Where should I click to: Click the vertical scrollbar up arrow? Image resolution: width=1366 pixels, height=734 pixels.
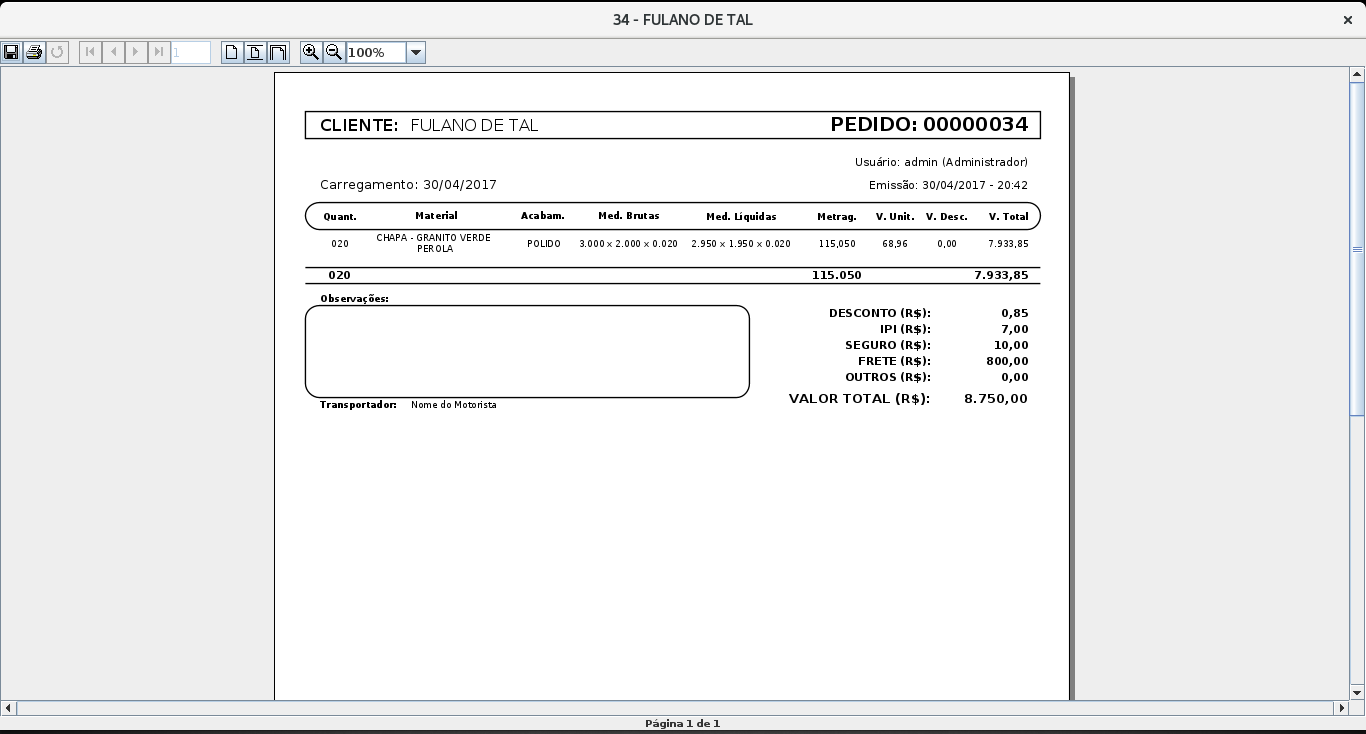point(1357,74)
